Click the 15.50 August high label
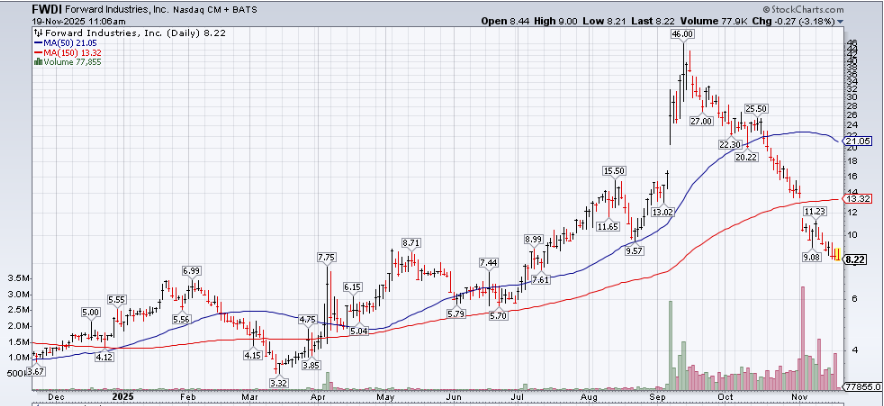The height and width of the screenshot is (406, 884). pos(613,171)
